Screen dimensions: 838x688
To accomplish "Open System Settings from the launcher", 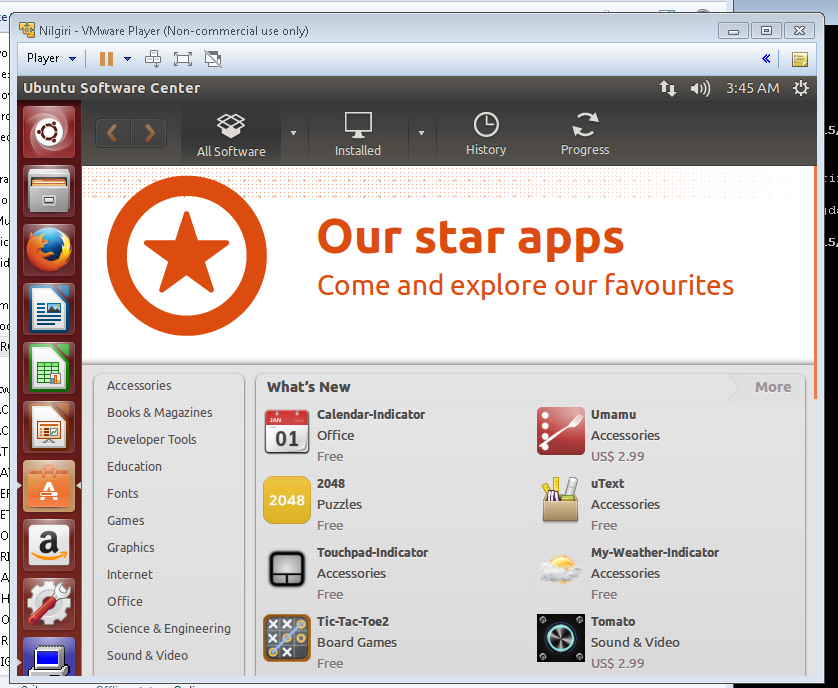I will [49, 604].
